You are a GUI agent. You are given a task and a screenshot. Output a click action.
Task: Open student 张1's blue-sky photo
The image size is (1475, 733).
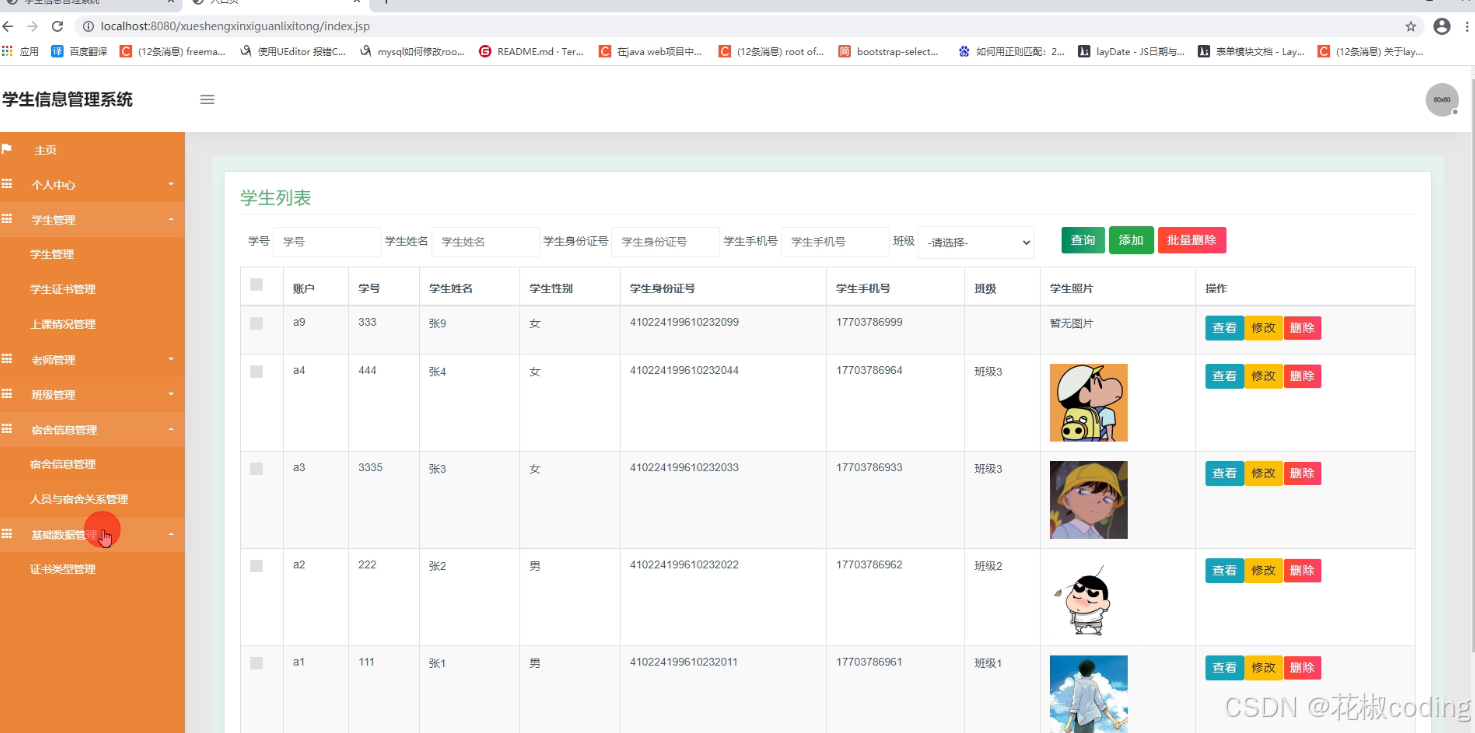tap(1088, 693)
